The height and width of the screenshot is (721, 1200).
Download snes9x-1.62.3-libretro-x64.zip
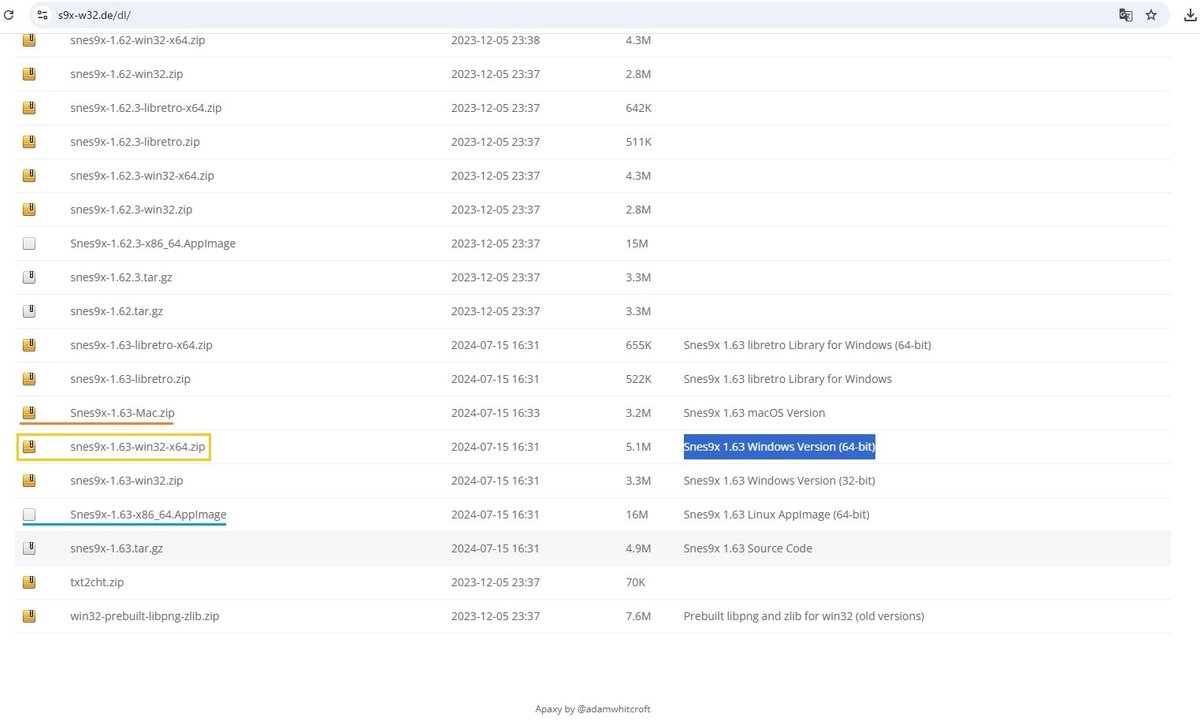tap(146, 108)
